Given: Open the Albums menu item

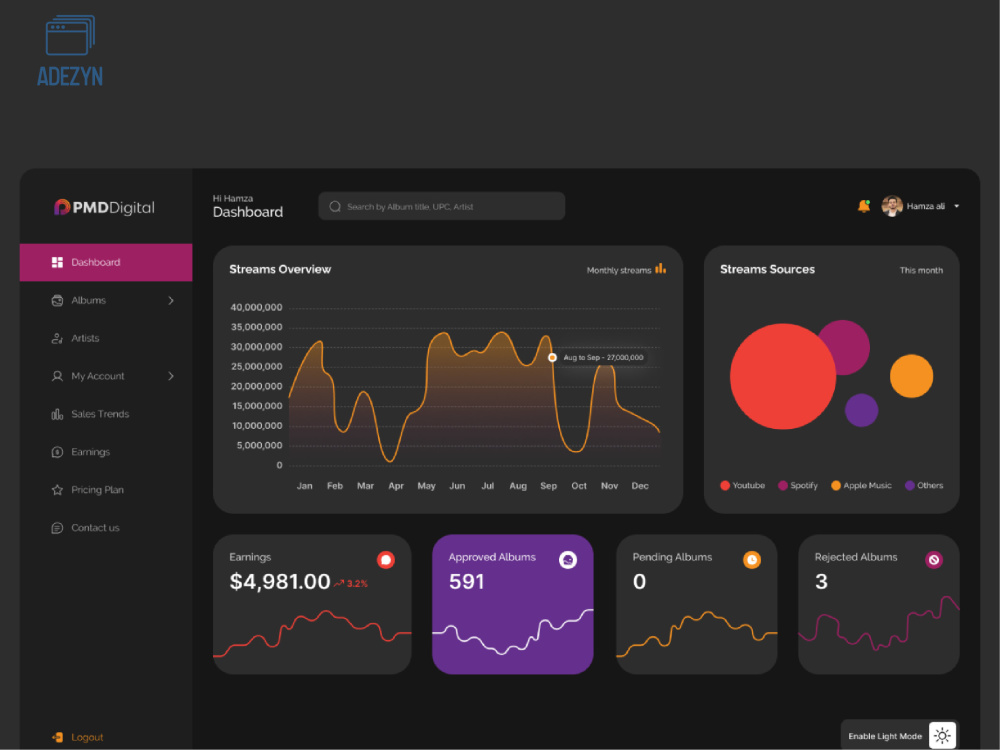Looking at the screenshot, I should tap(106, 300).
